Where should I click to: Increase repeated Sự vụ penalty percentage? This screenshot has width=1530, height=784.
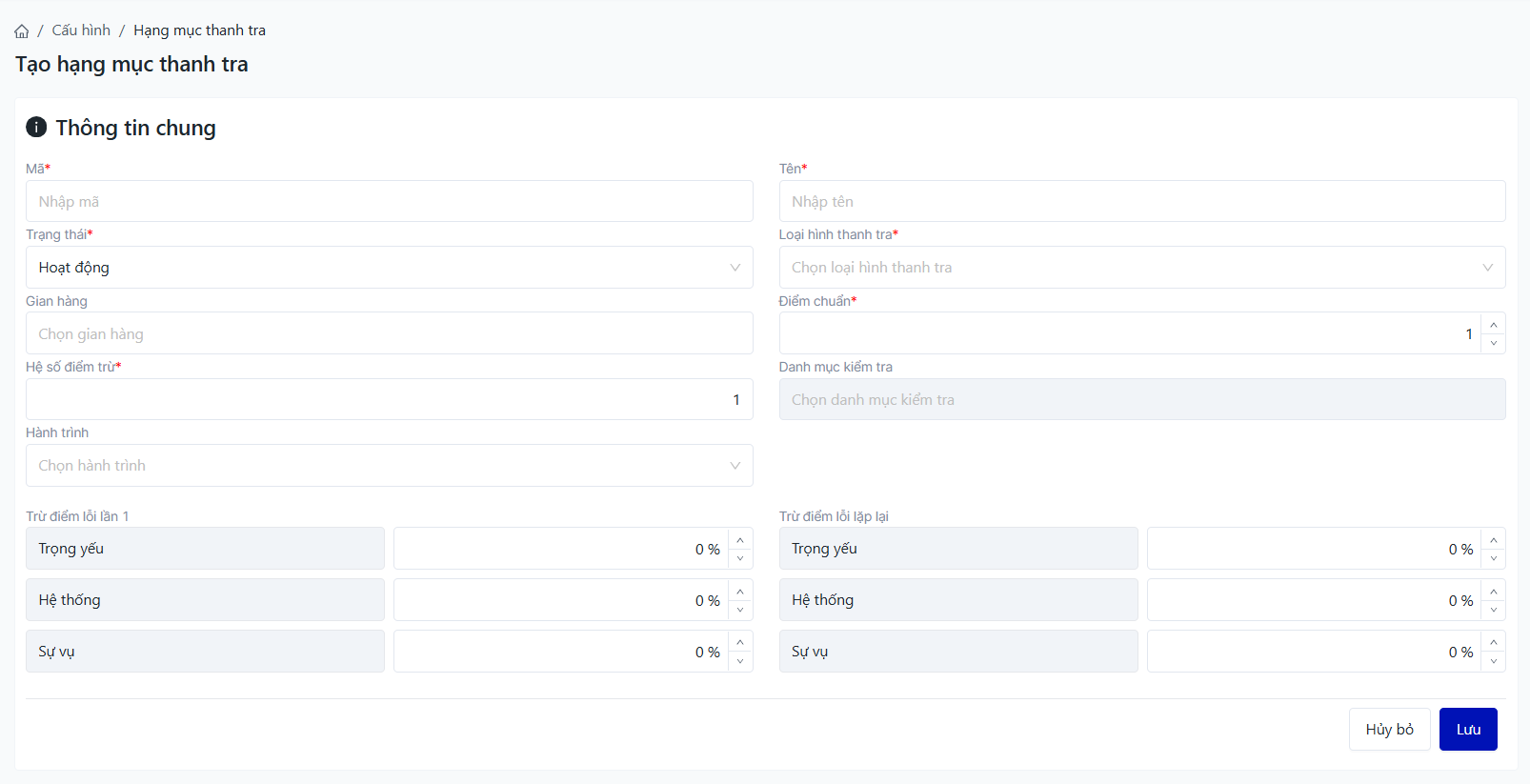(x=1493, y=642)
